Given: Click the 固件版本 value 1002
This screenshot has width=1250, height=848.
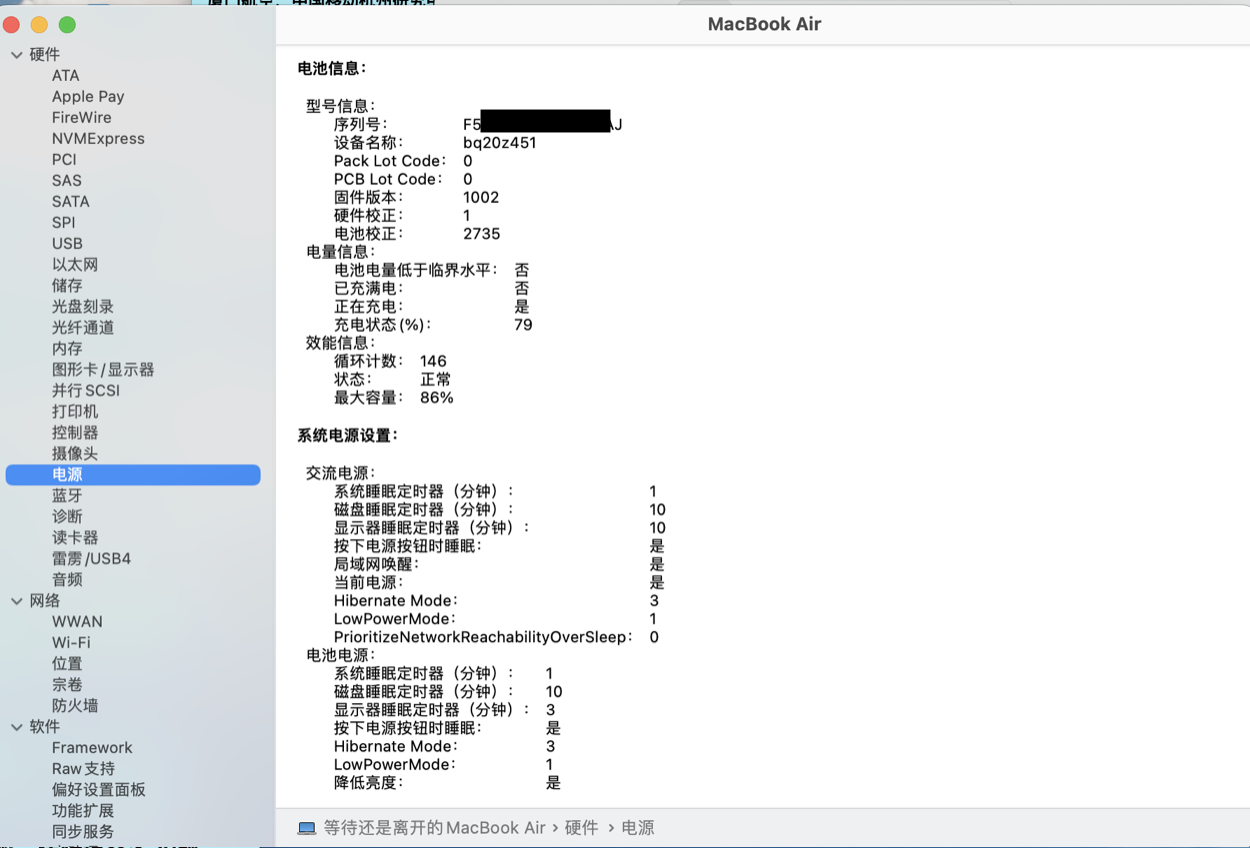Looking at the screenshot, I should click(x=481, y=198).
